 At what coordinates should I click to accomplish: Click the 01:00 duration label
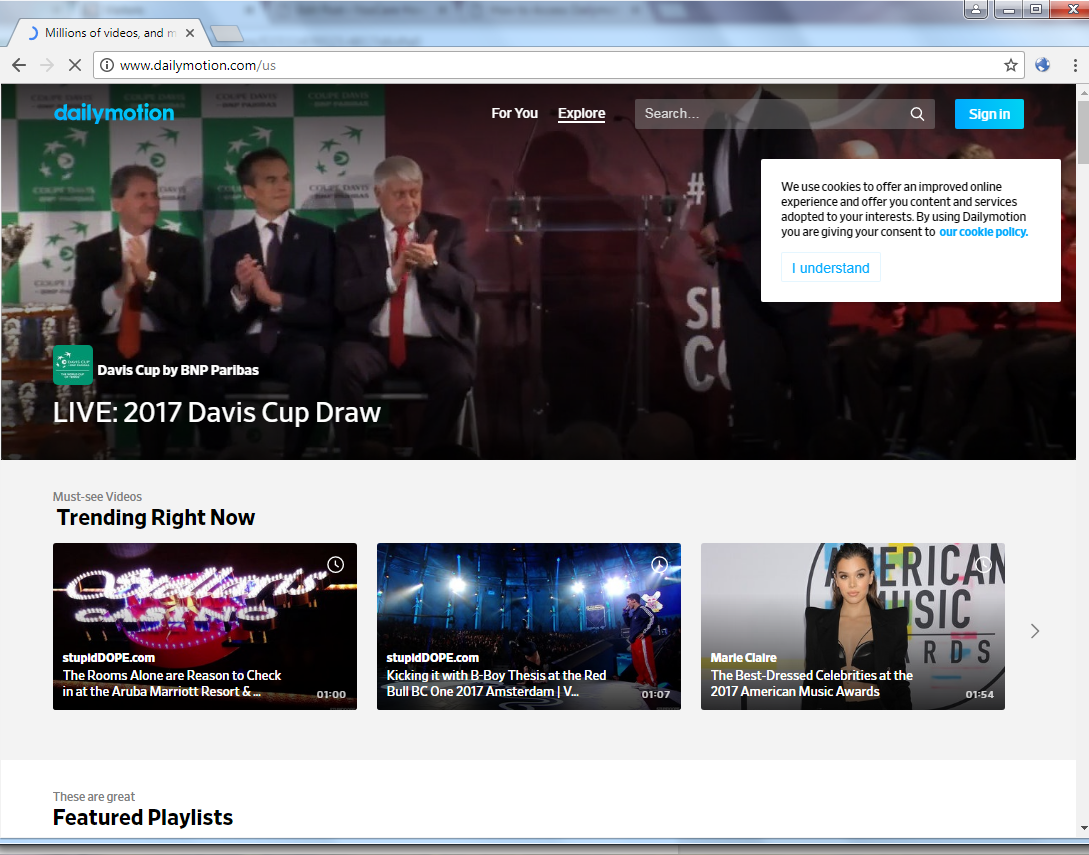331,694
